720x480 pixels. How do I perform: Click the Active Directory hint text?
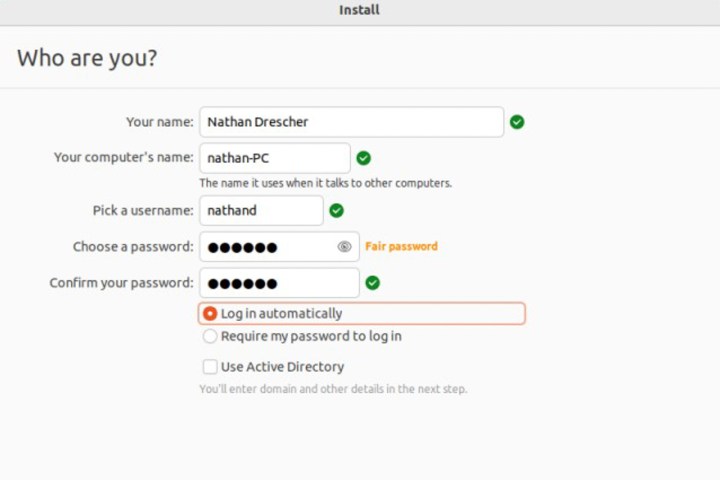333,389
